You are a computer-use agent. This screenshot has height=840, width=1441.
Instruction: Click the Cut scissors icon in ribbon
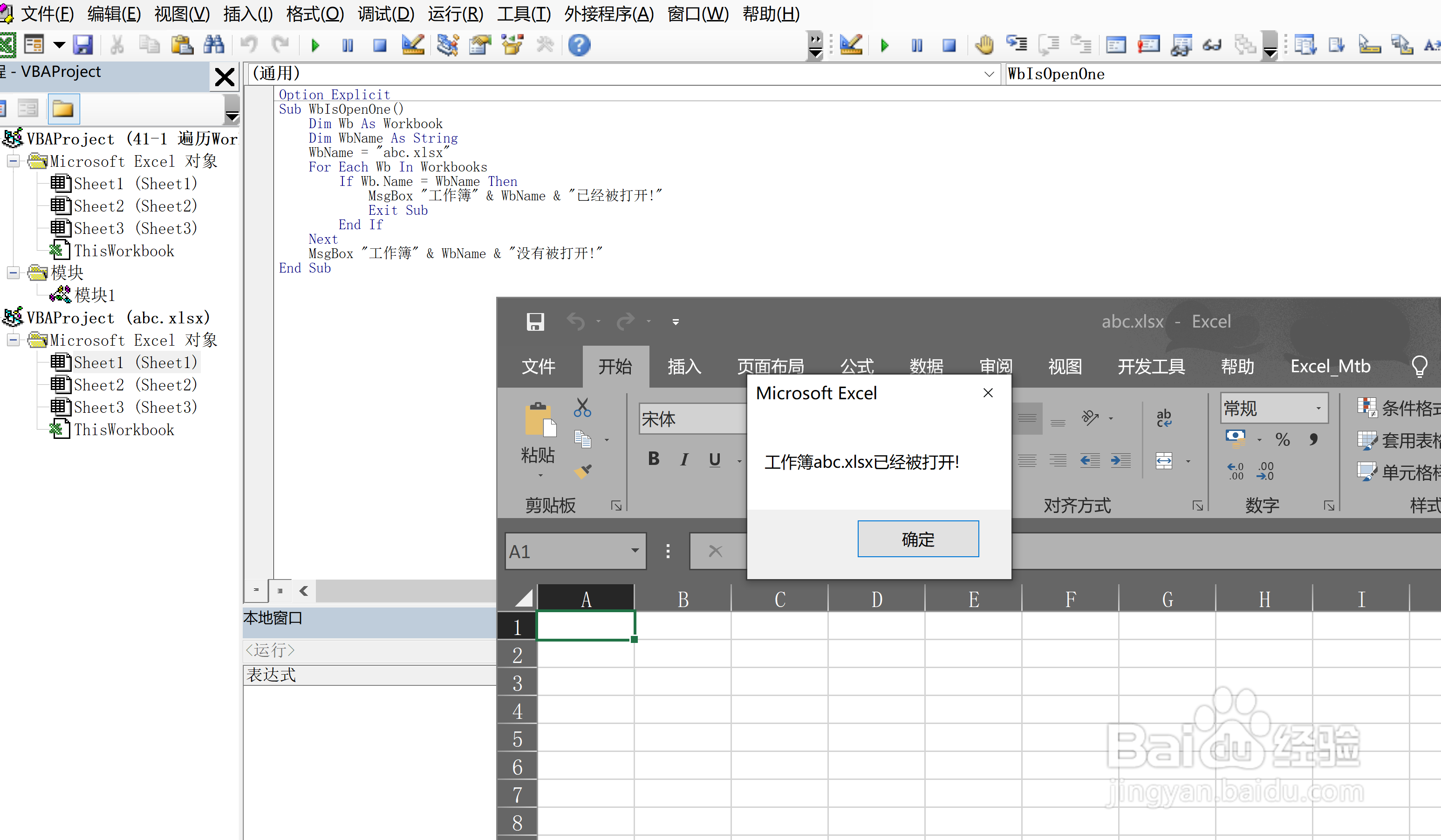(x=582, y=408)
